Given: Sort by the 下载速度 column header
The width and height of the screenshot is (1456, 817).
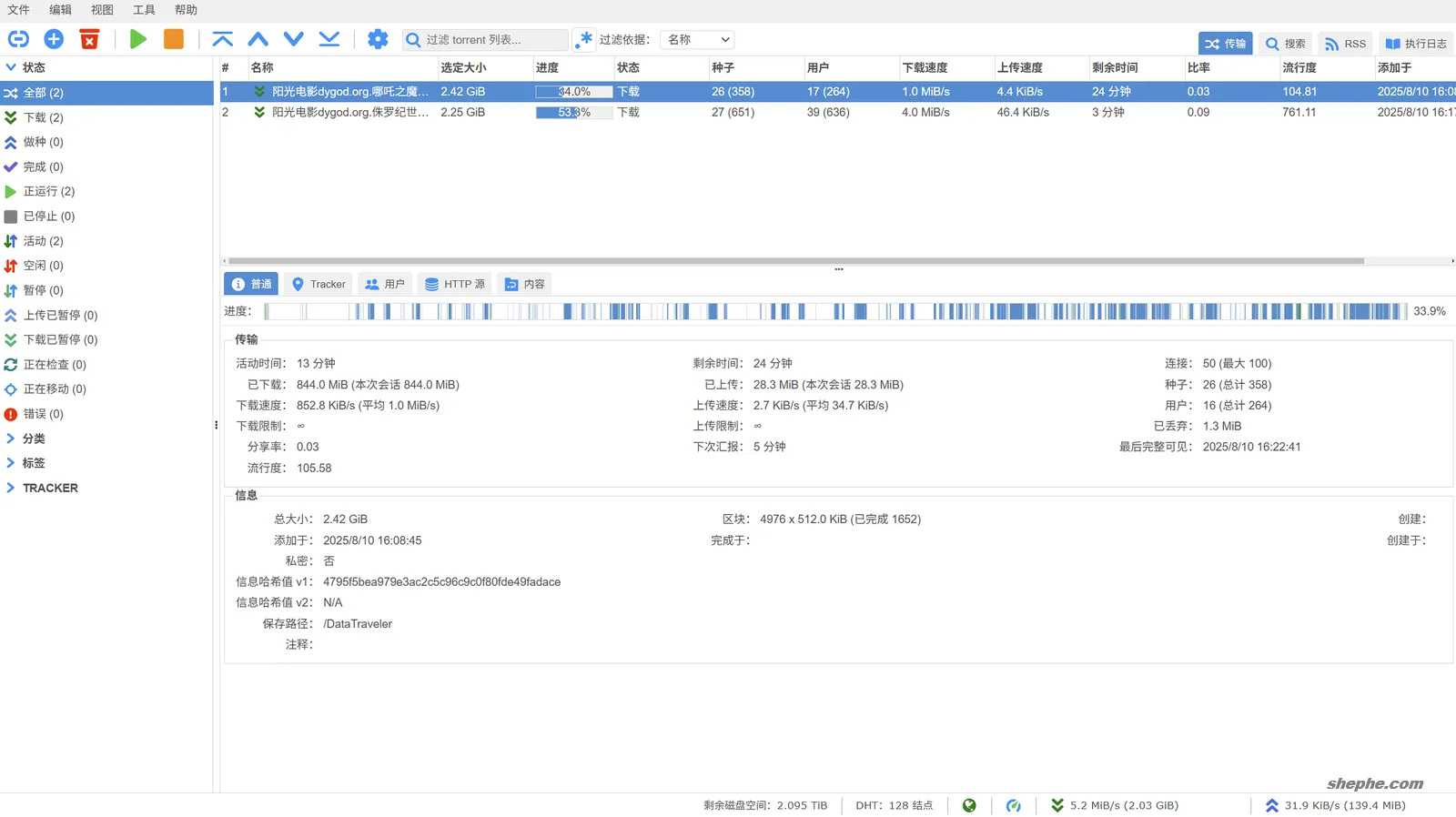Looking at the screenshot, I should [x=946, y=67].
